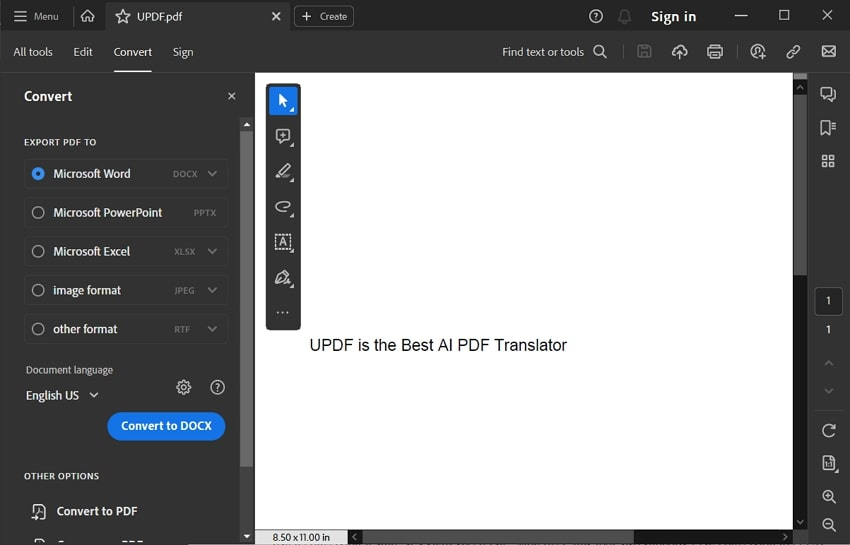Expand the Microsoft Word DOCX dropdown
850x545 pixels.
click(x=212, y=174)
